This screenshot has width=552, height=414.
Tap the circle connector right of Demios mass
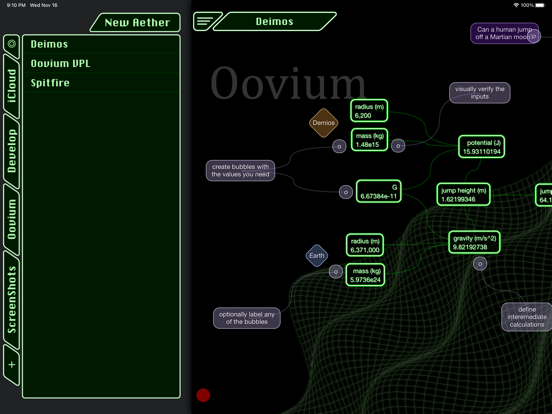point(398,146)
